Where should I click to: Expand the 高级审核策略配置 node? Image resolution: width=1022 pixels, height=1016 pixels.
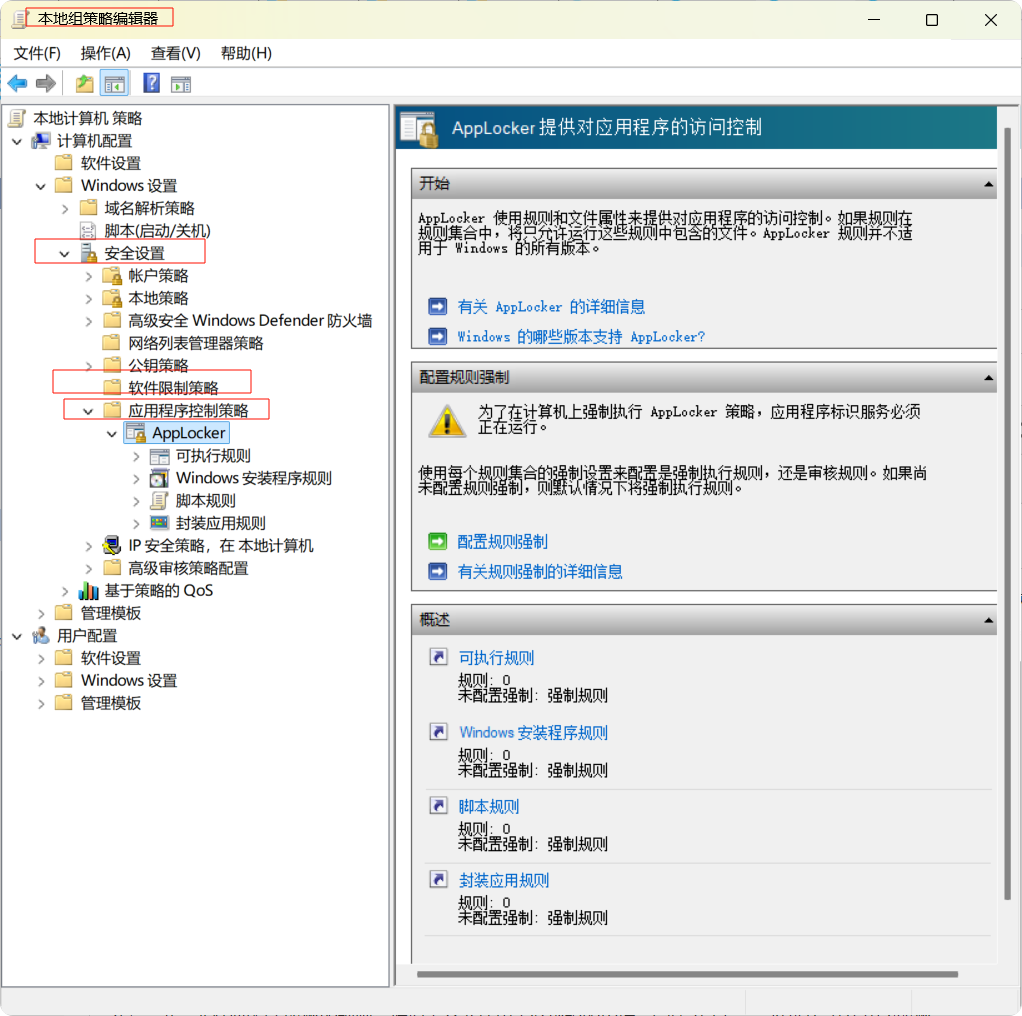[89, 569]
